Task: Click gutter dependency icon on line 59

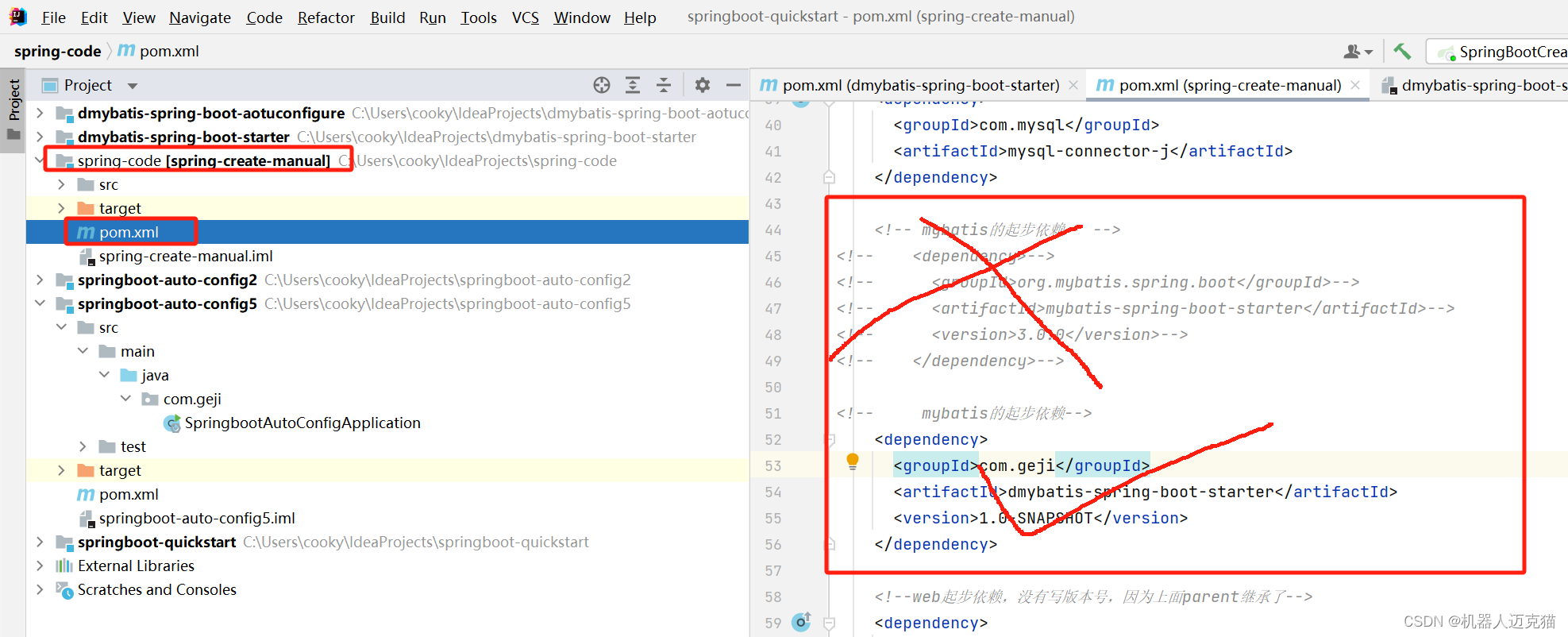Action: (x=802, y=622)
